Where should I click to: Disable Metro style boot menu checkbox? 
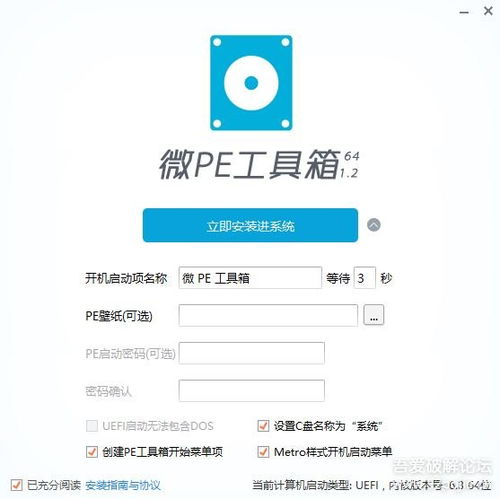(x=263, y=452)
